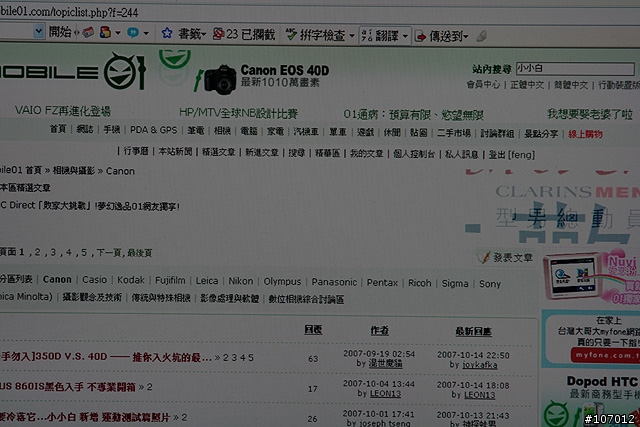Click 下一頁 next page link
The height and width of the screenshot is (427, 640).
pyautogui.click(x=109, y=253)
